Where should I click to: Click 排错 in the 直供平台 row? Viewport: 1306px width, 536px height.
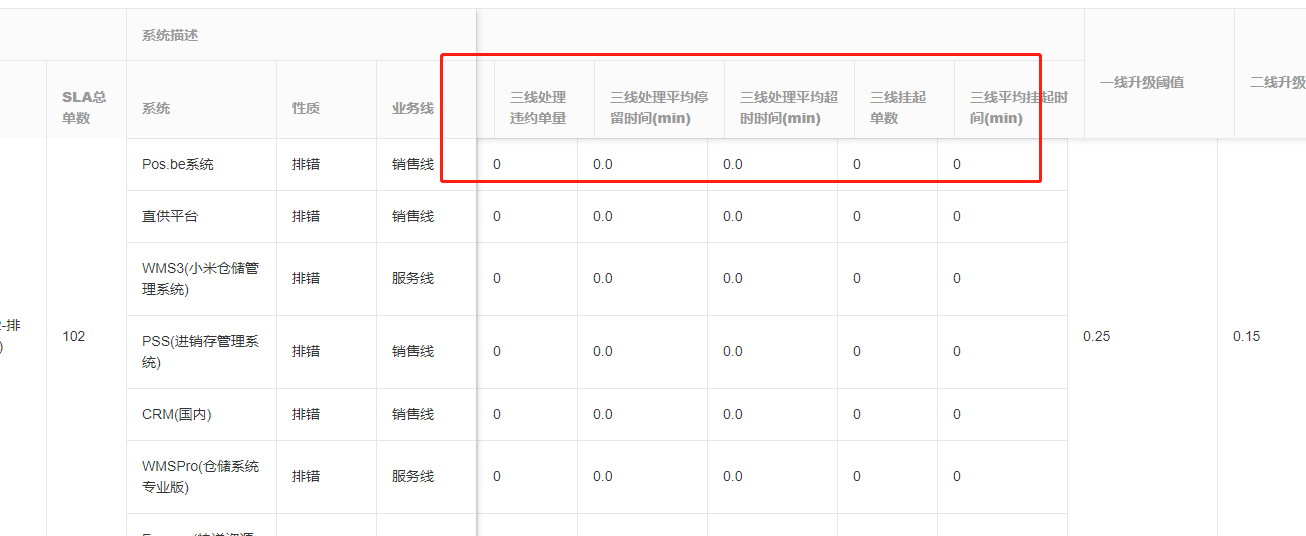306,216
